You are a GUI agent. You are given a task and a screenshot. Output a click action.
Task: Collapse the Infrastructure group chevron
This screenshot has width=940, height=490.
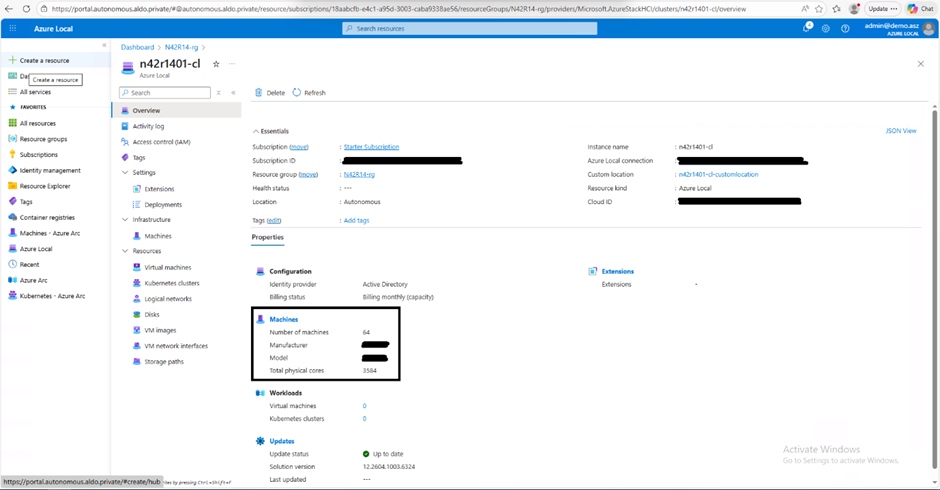point(125,220)
